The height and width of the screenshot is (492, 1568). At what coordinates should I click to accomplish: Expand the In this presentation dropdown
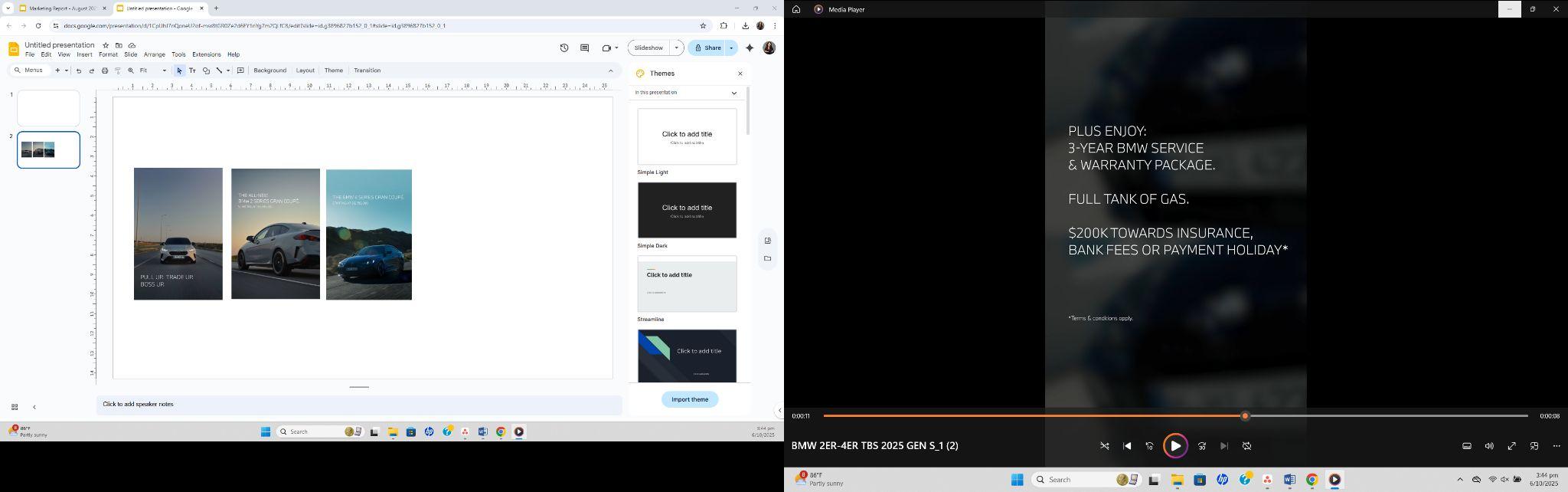pos(733,93)
